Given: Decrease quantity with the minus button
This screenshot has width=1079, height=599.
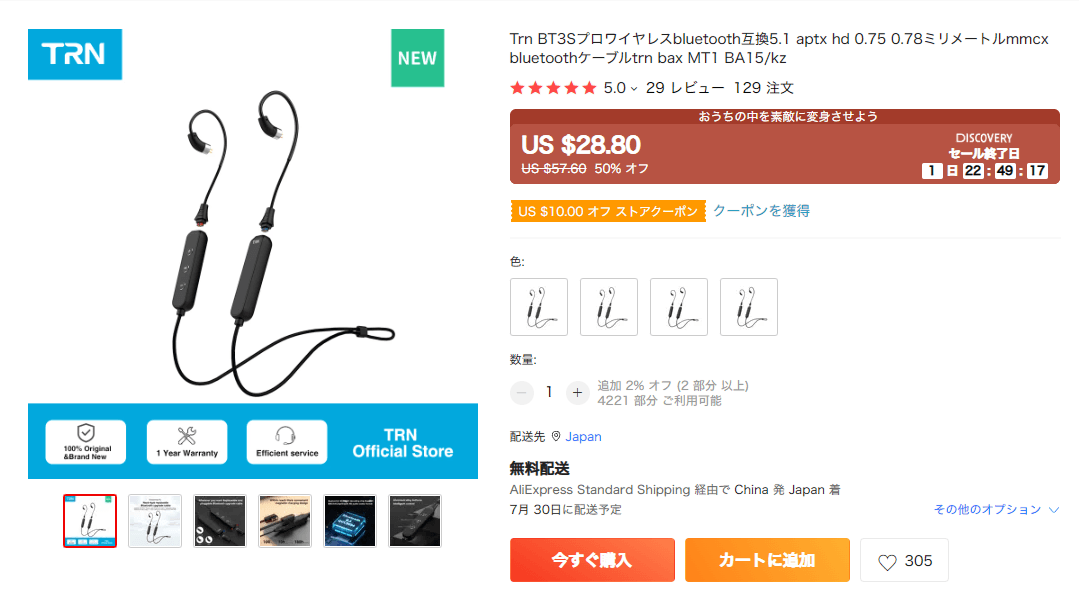Looking at the screenshot, I should pyautogui.click(x=522, y=392).
